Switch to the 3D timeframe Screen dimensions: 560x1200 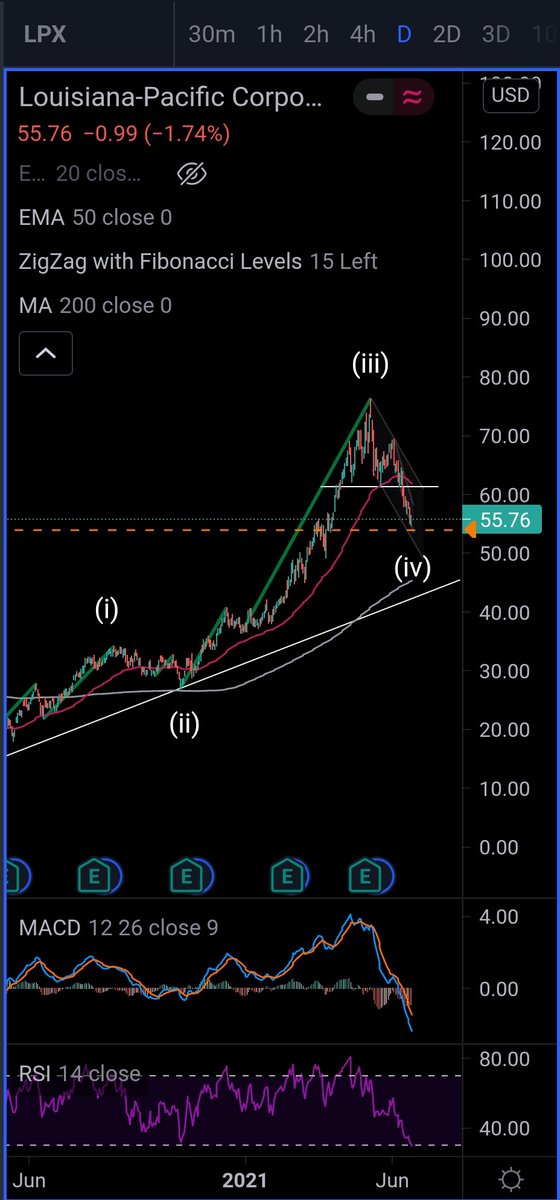click(x=496, y=34)
